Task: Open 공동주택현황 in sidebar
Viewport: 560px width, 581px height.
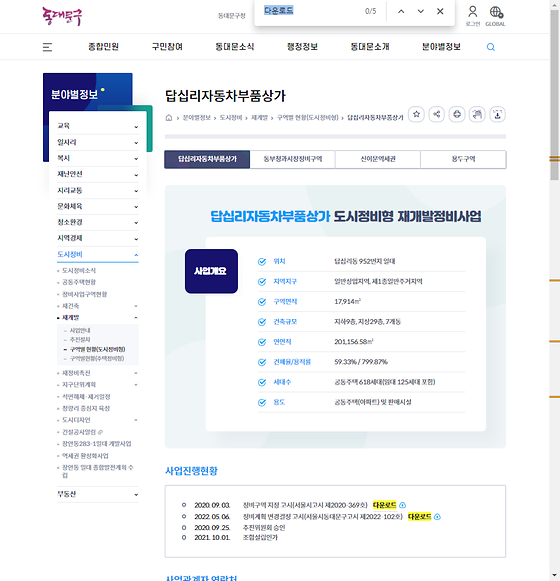Action: point(79,282)
